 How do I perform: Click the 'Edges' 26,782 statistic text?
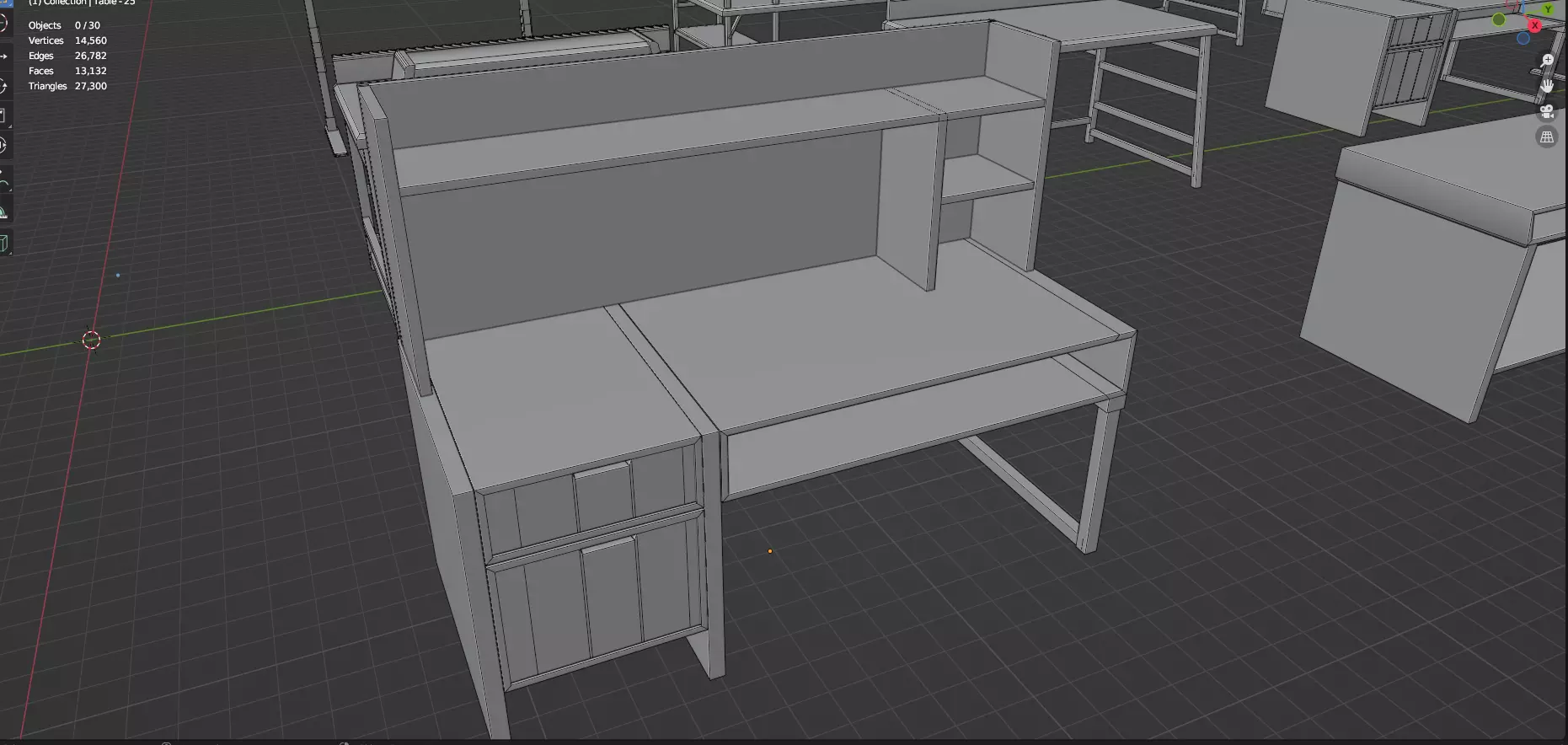click(67, 56)
